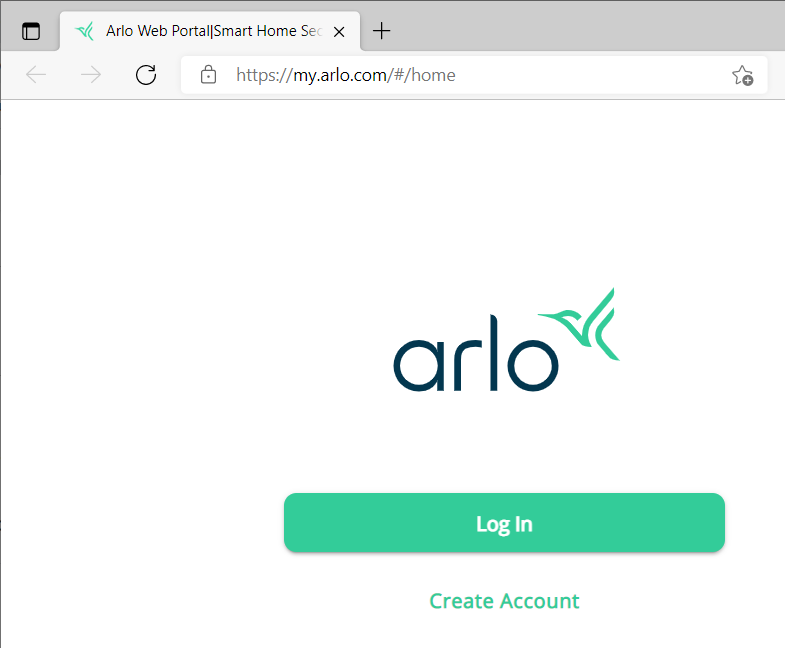The image size is (785, 648).
Task: Click the green hummingbird in the Arlo logo
Action: click(x=583, y=324)
